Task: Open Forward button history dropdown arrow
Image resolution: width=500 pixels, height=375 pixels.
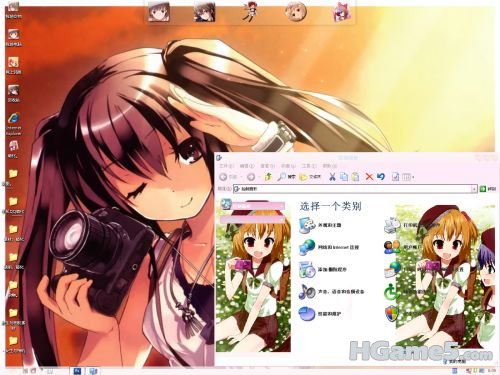Action: (259, 177)
